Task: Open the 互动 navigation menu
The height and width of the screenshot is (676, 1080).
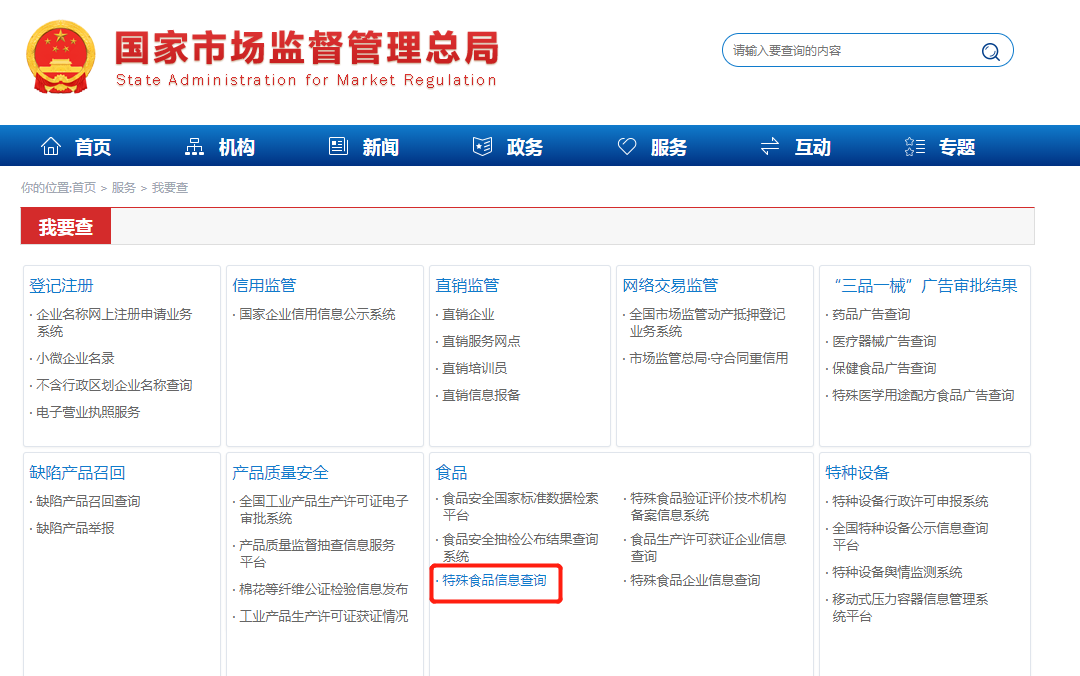Action: click(x=812, y=147)
